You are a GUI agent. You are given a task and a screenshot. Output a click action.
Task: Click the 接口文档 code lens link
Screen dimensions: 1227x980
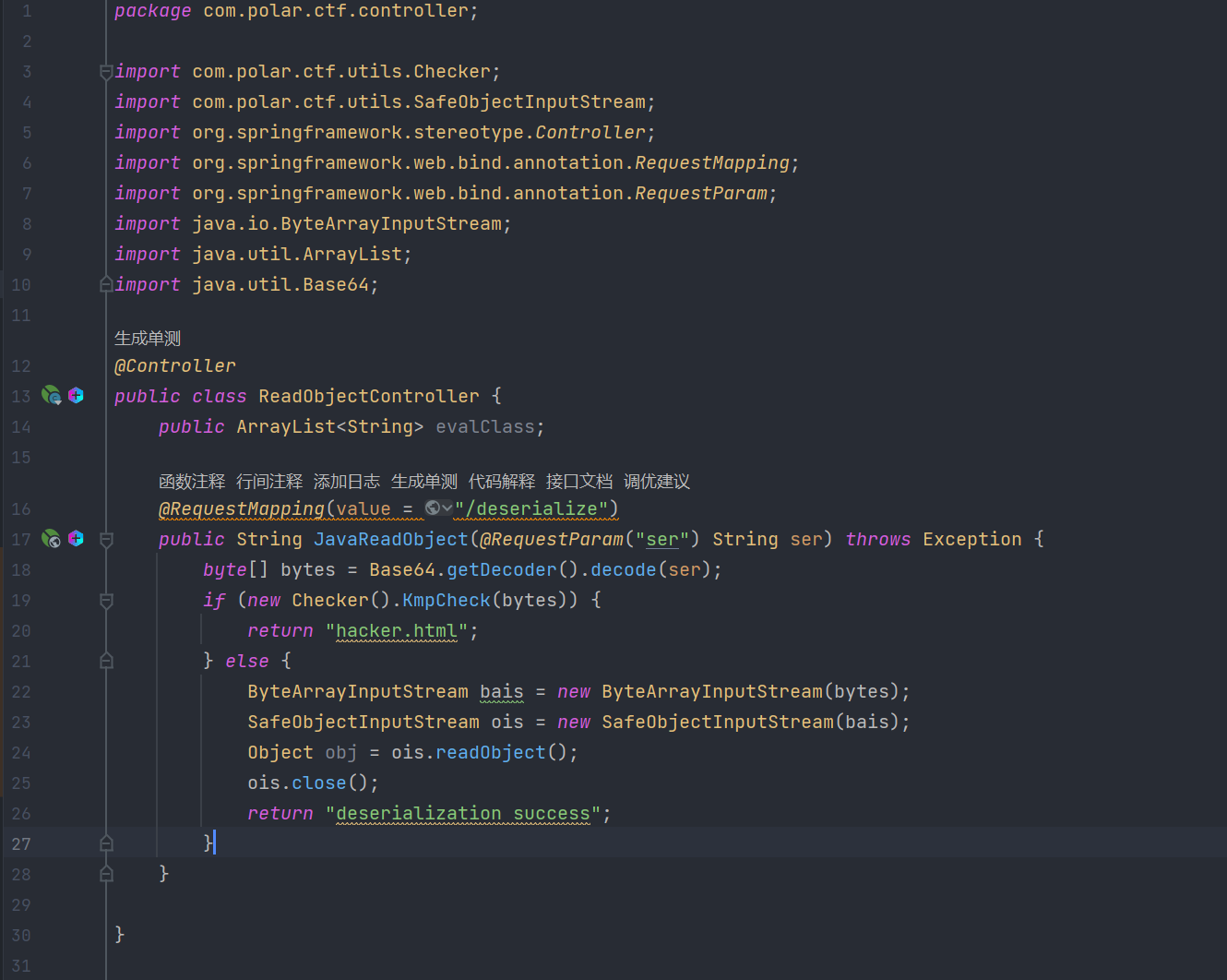pyautogui.click(x=579, y=482)
